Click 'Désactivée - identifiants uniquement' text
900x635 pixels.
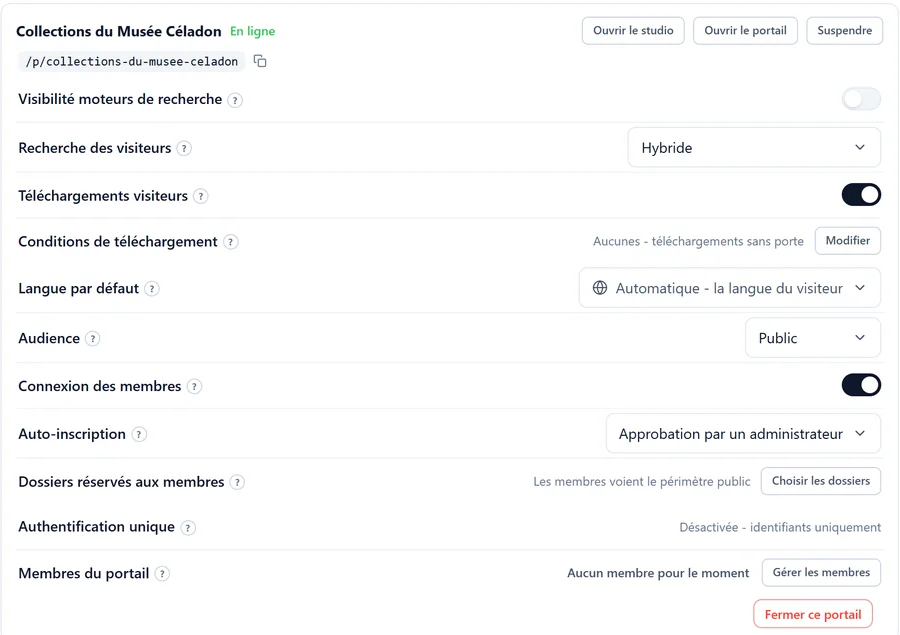(780, 527)
